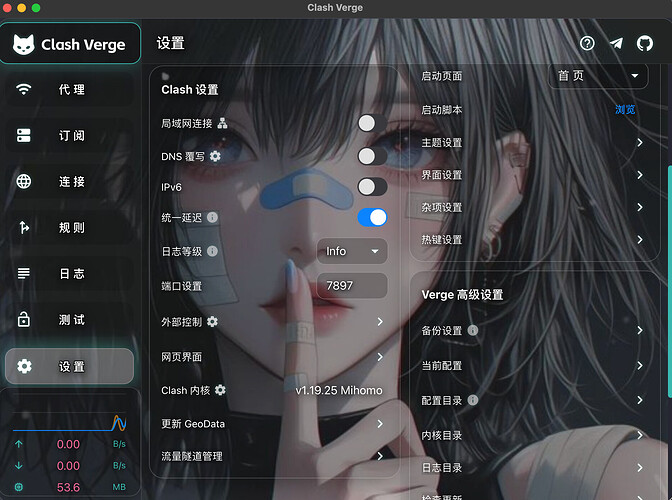
Task: Turn on the IPv6 switch
Action: (x=372, y=187)
